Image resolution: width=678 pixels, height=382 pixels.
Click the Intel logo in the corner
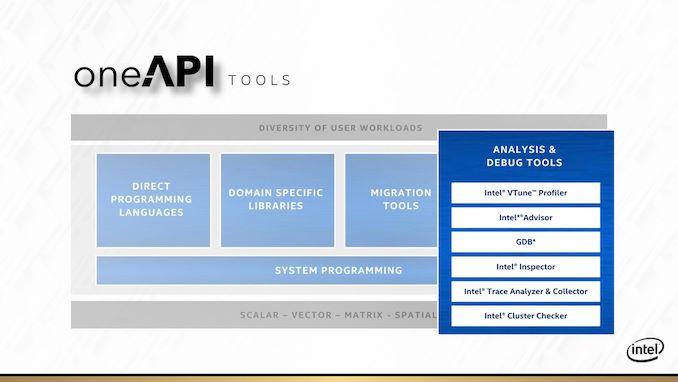tap(645, 349)
